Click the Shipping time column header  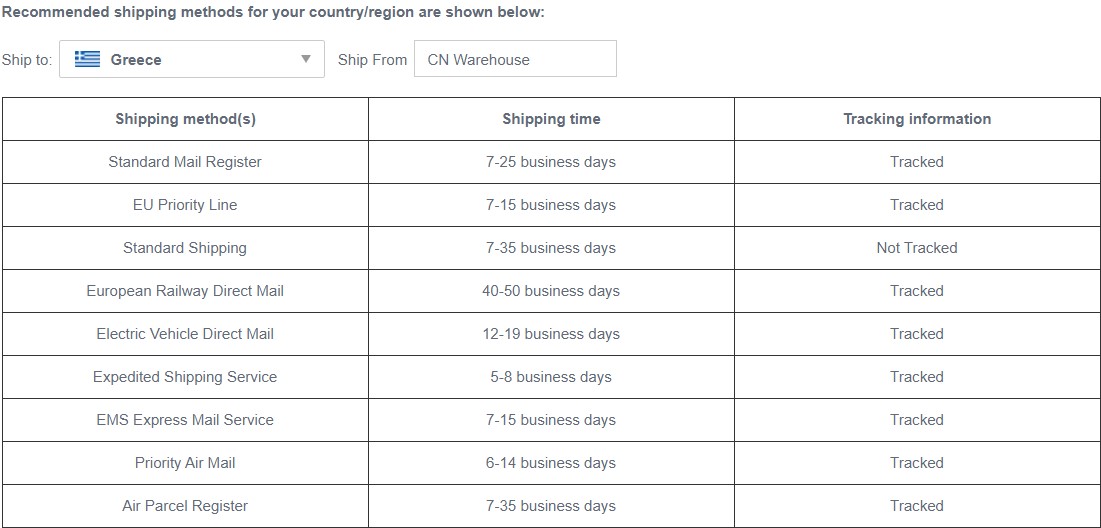click(x=551, y=119)
